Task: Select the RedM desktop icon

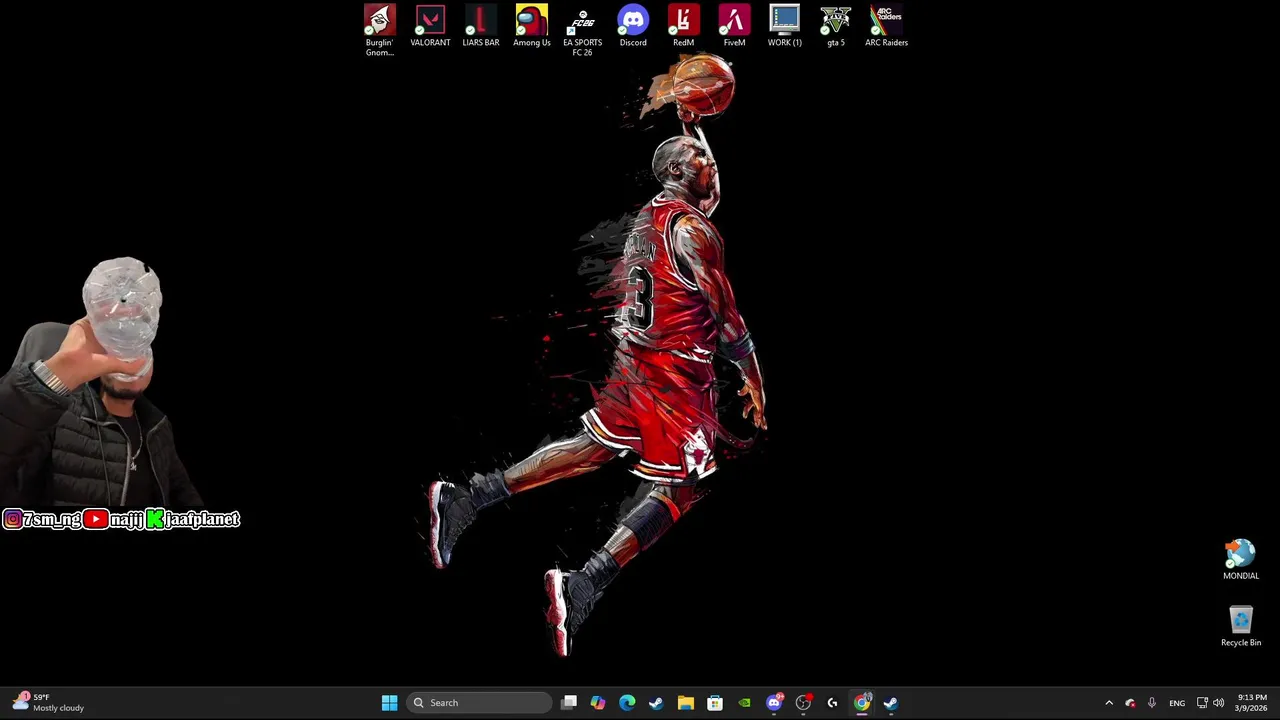Action: 684,26
